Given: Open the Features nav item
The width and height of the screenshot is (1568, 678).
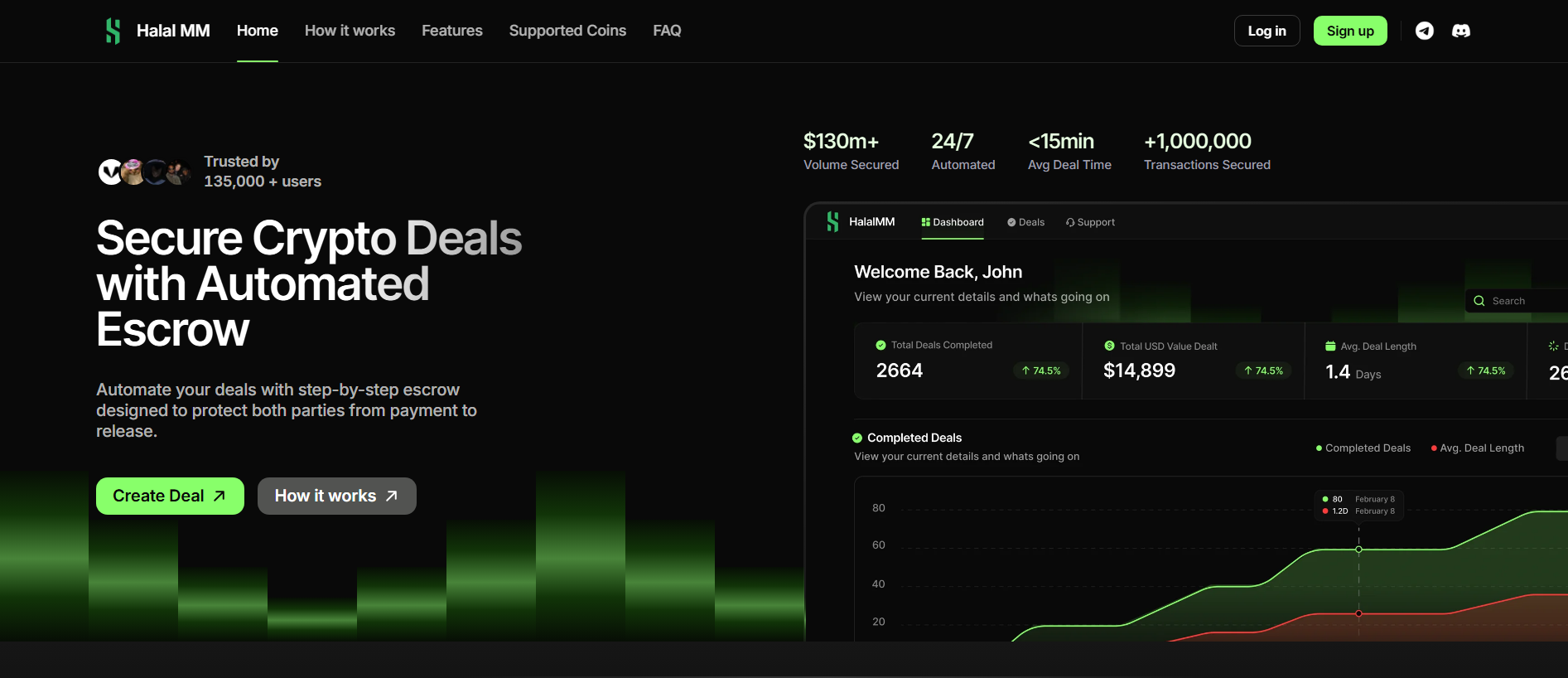Looking at the screenshot, I should [452, 31].
